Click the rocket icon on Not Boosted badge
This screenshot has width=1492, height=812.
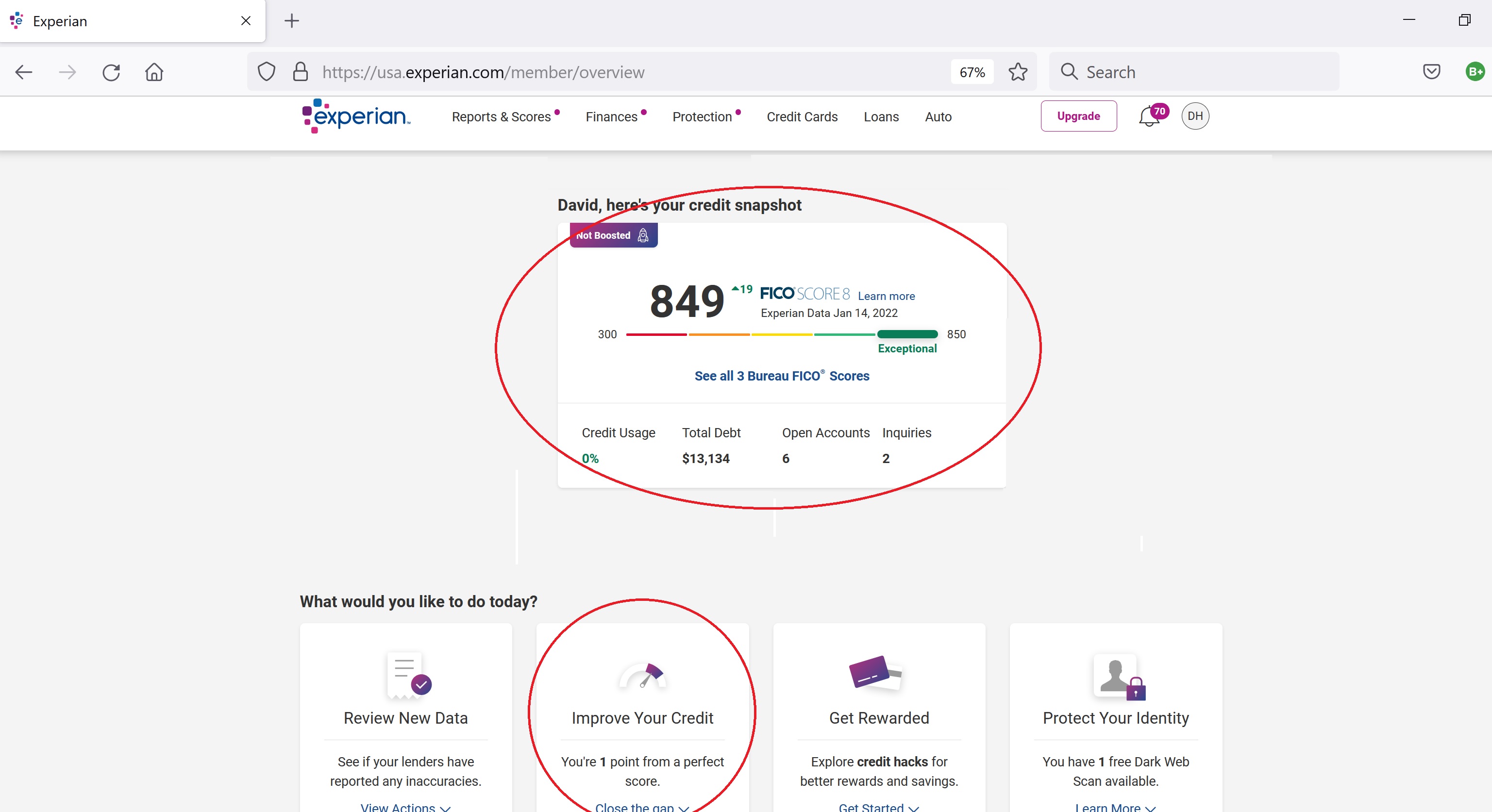click(x=642, y=235)
